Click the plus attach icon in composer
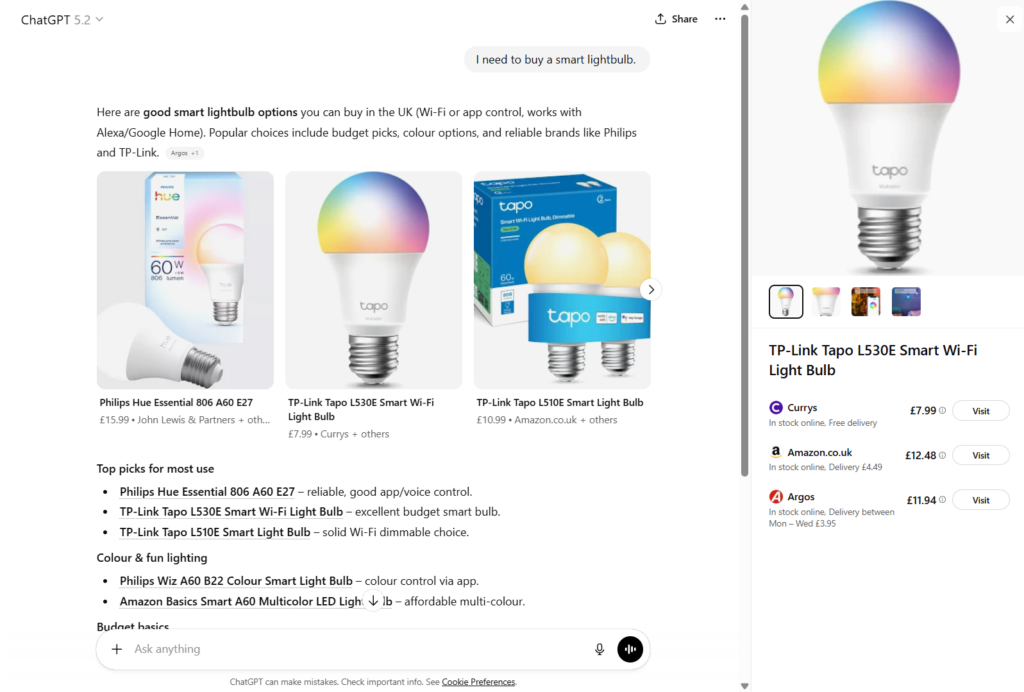 (117, 649)
